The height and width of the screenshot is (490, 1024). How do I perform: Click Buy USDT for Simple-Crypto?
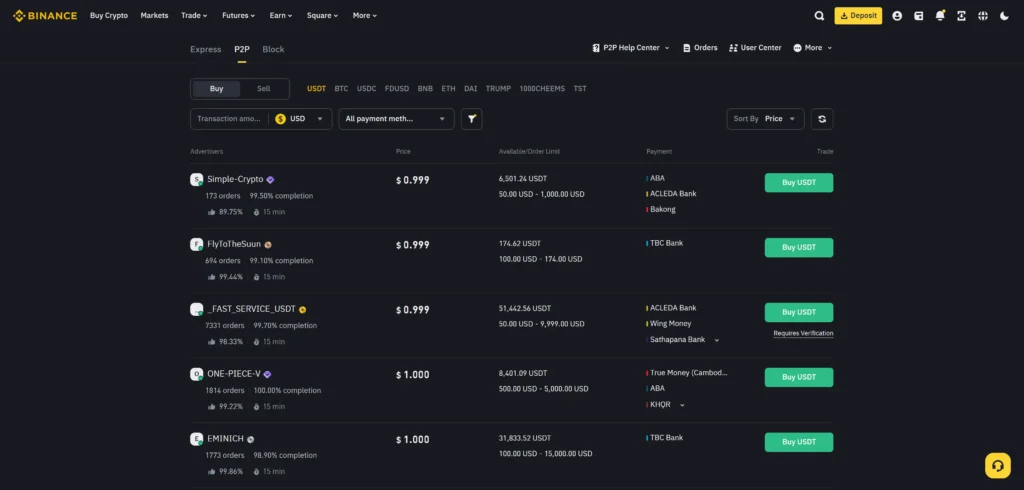799,183
